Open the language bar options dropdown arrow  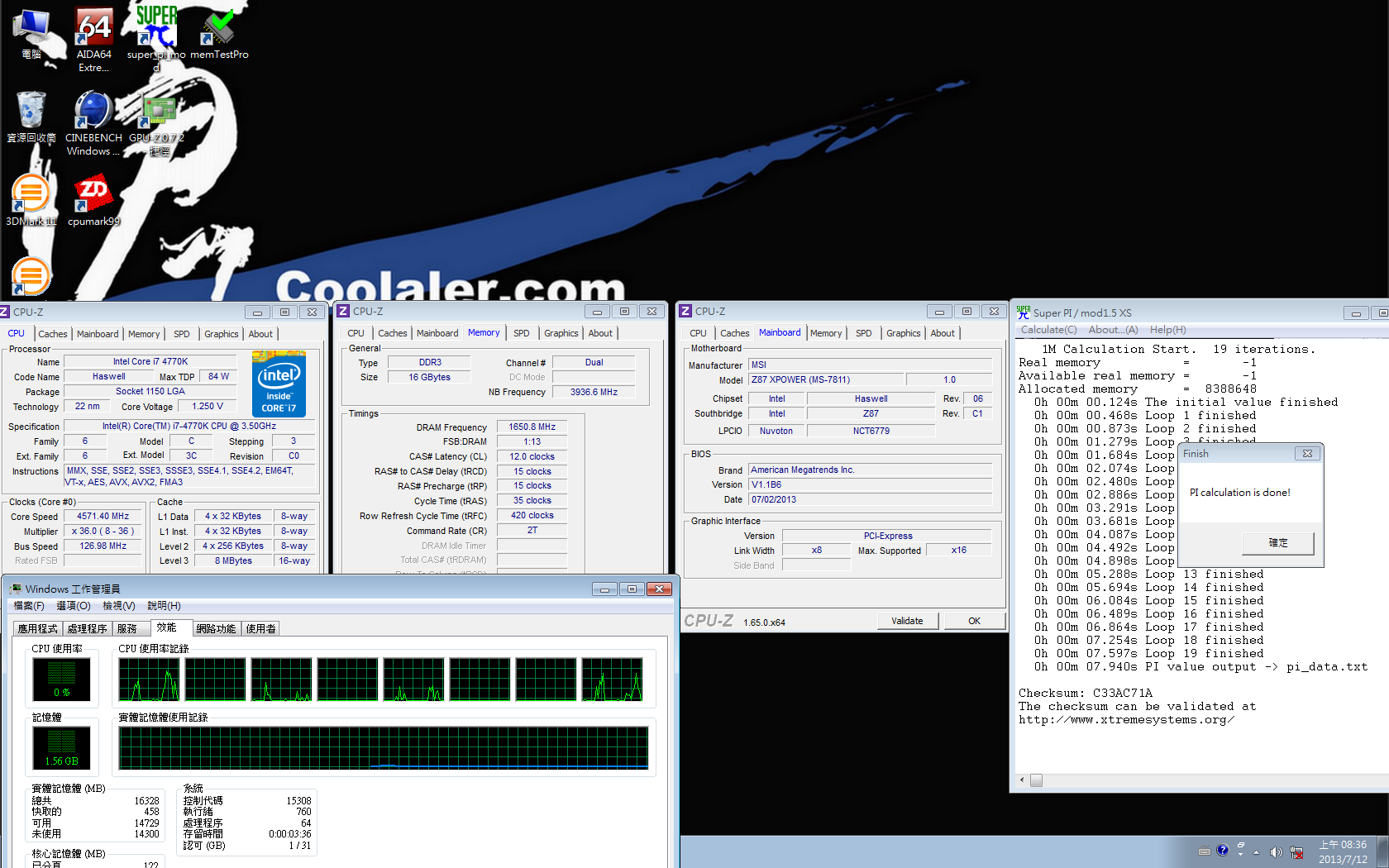pos(1240,855)
